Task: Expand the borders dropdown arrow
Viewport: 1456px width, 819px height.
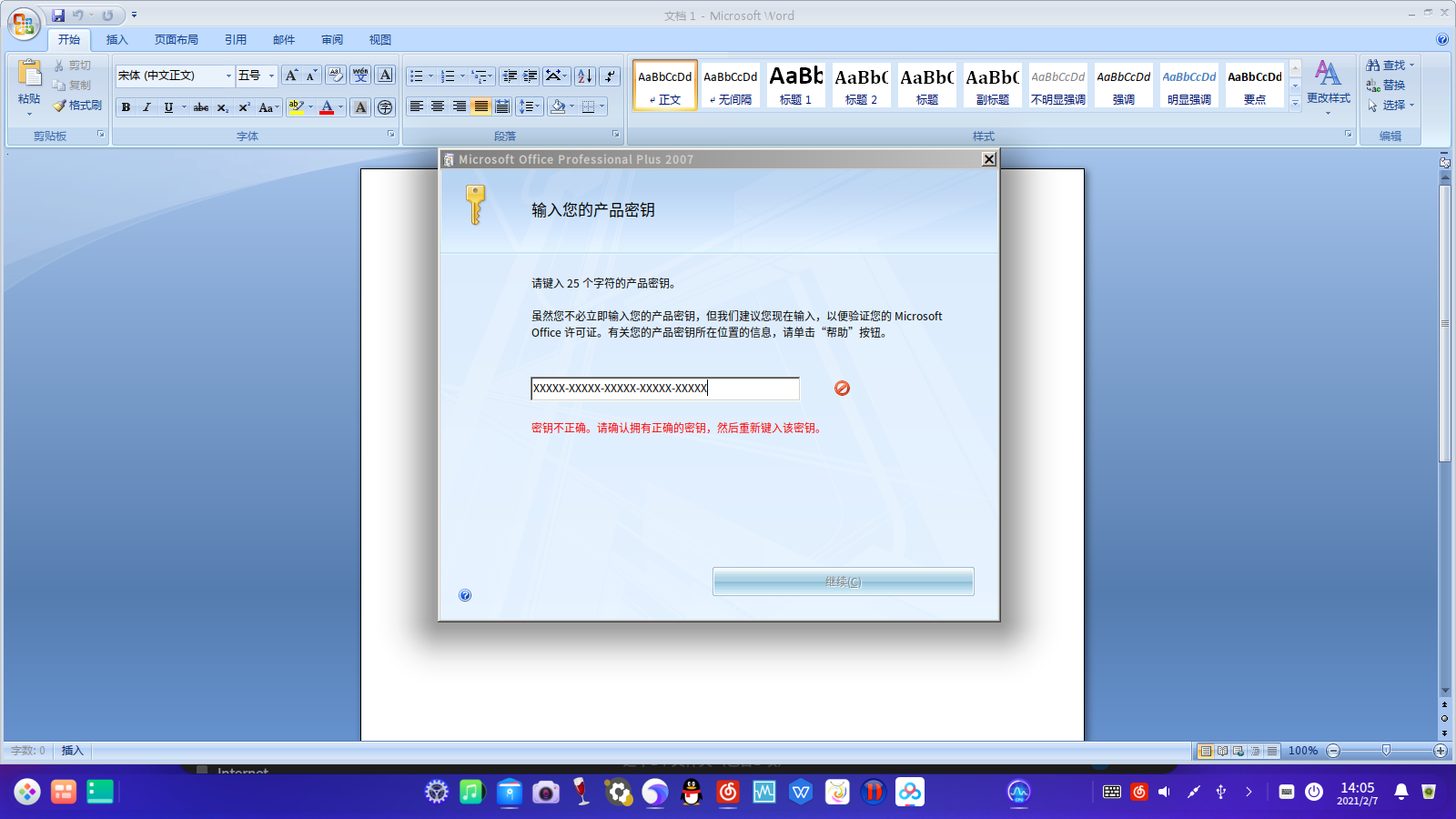Action: [x=602, y=106]
